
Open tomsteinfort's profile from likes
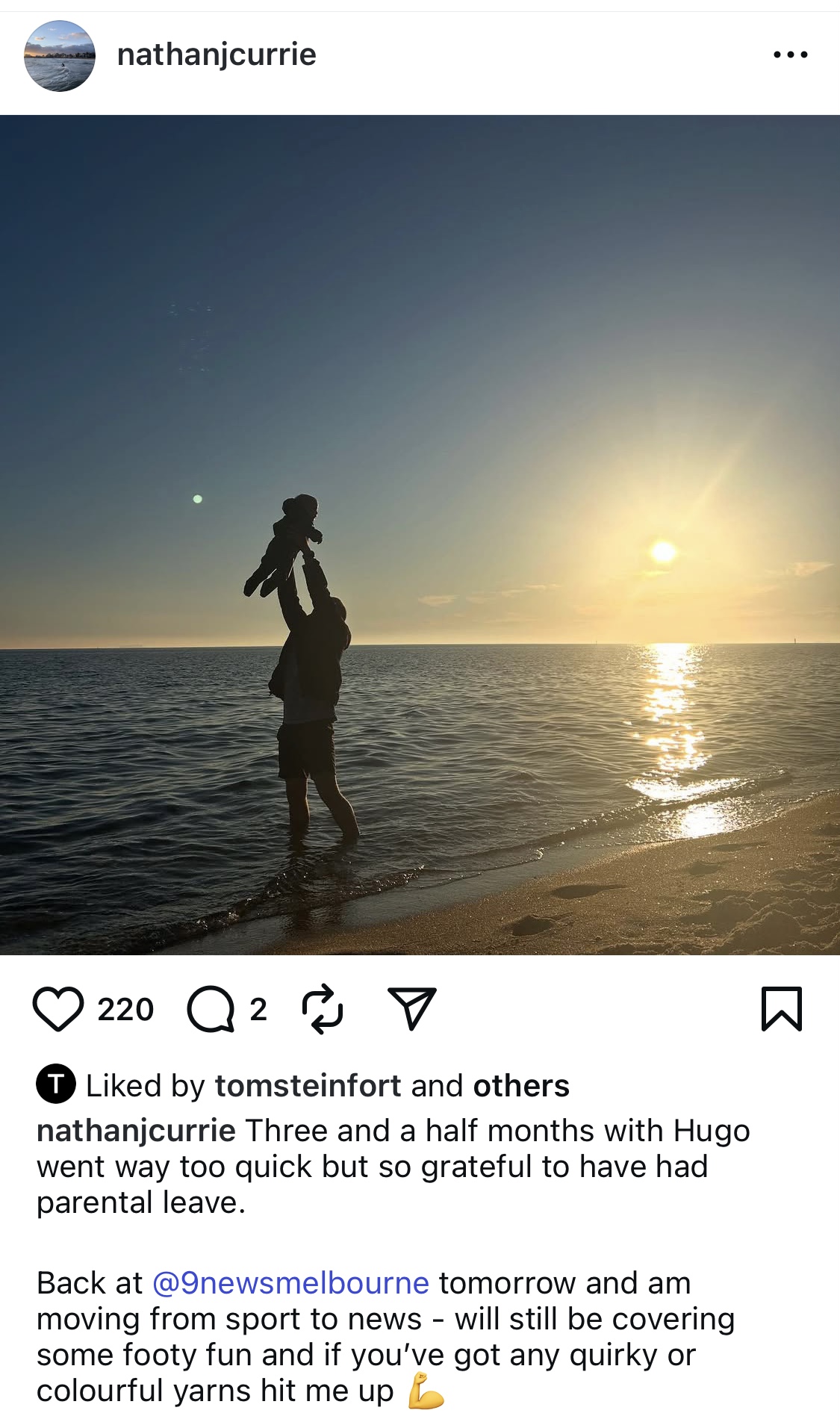click(308, 1086)
